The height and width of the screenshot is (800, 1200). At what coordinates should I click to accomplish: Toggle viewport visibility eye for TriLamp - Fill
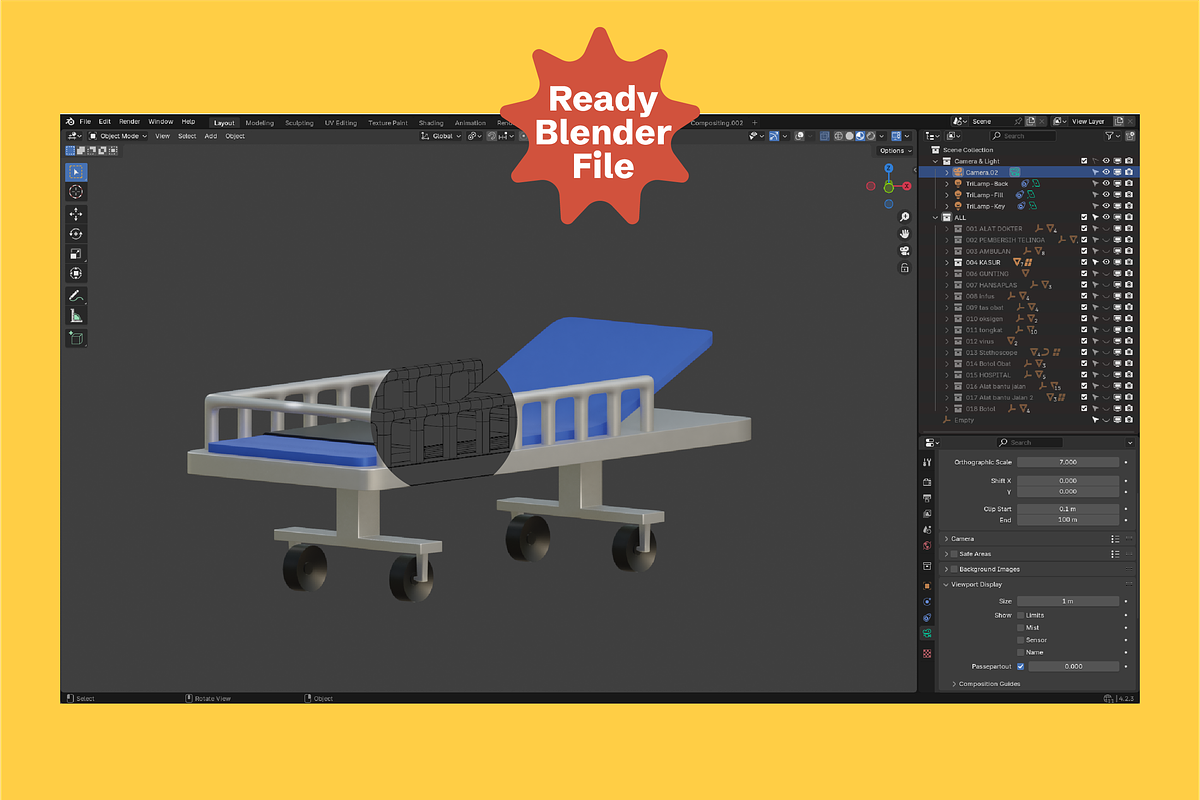pos(1106,195)
